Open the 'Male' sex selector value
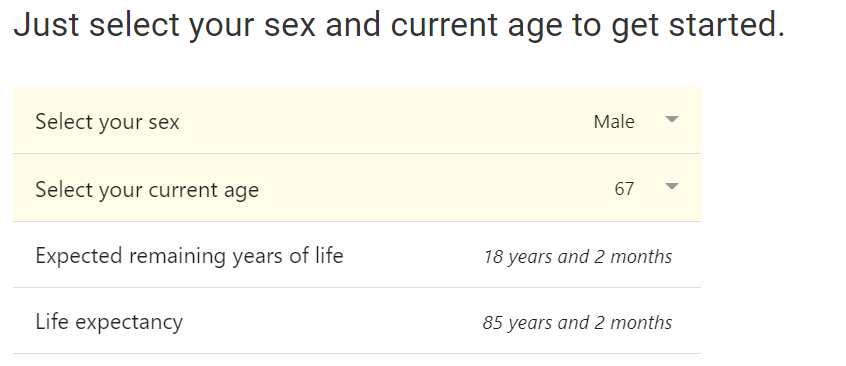 [x=637, y=121]
